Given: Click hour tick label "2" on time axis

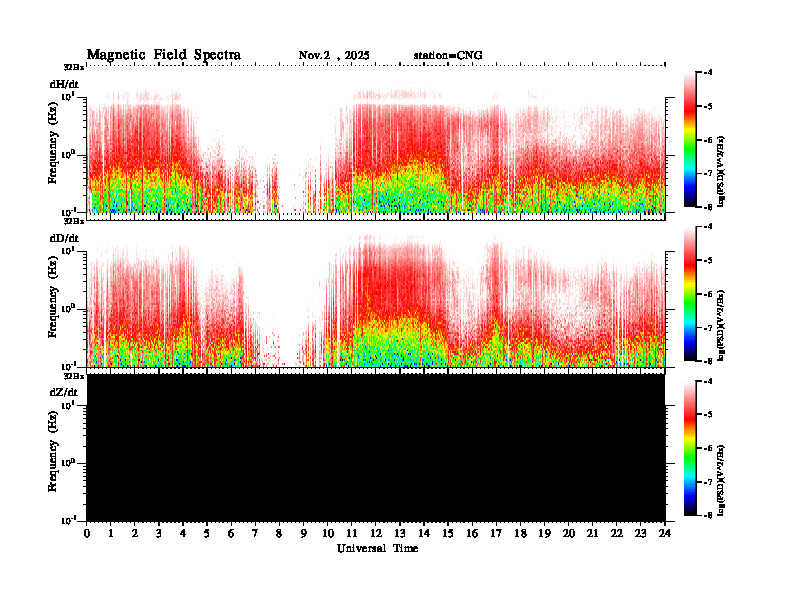Looking at the screenshot, I should tap(135, 534).
